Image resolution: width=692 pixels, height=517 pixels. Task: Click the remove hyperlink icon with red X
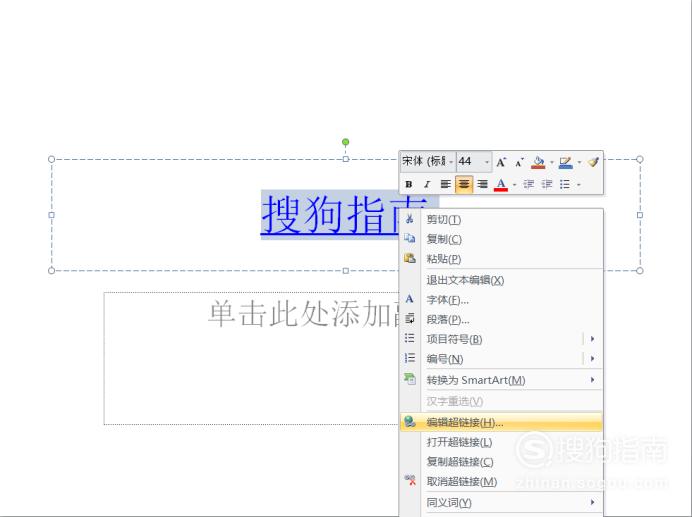tap(410, 480)
